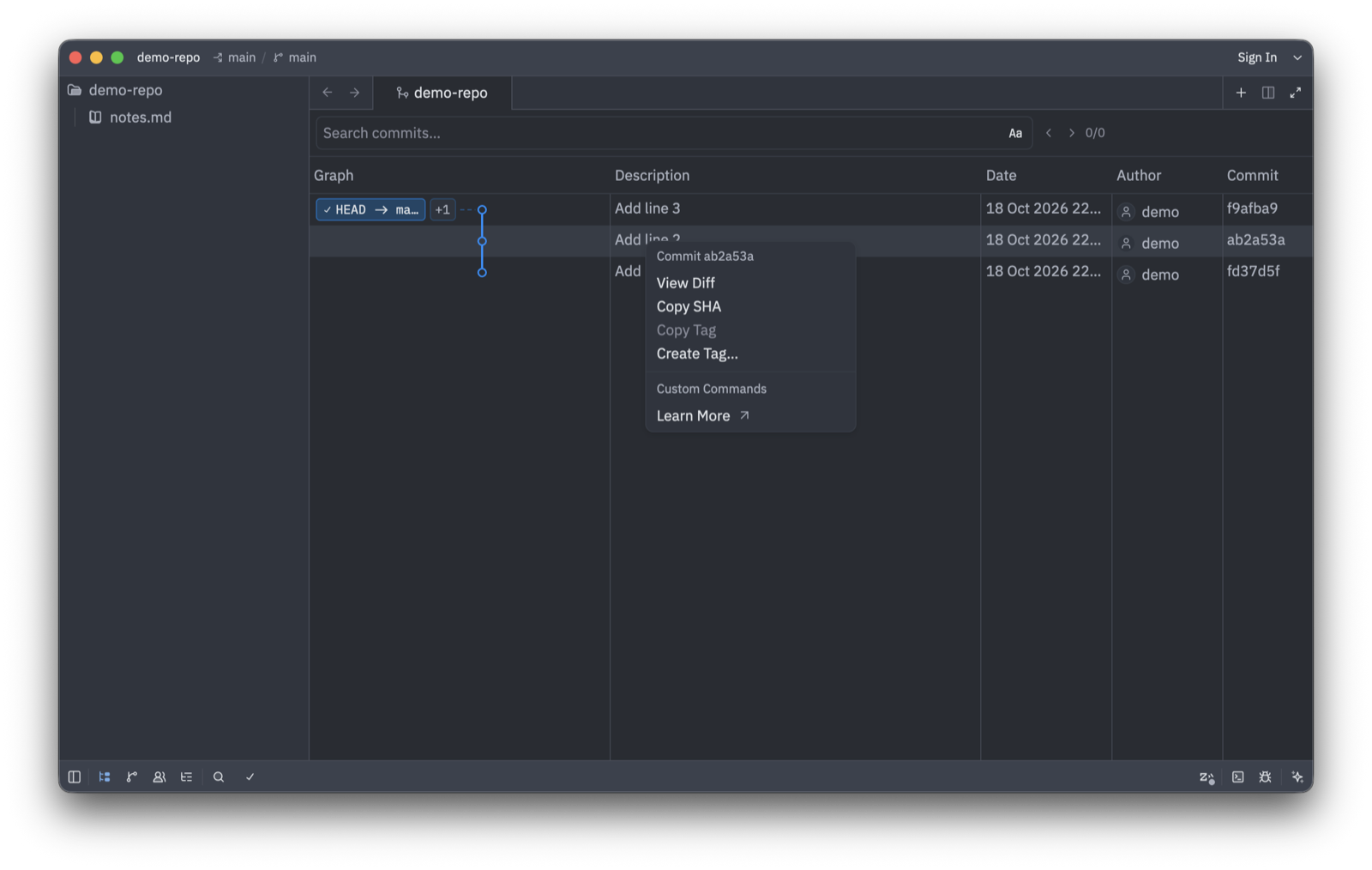
Task: Click the Description column header
Action: click(x=652, y=175)
